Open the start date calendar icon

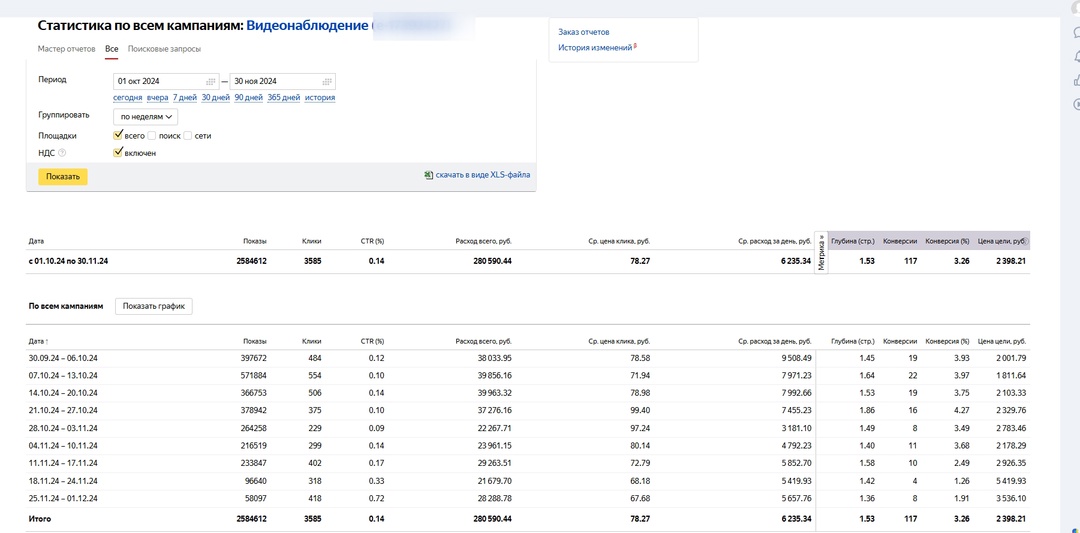click(x=211, y=81)
